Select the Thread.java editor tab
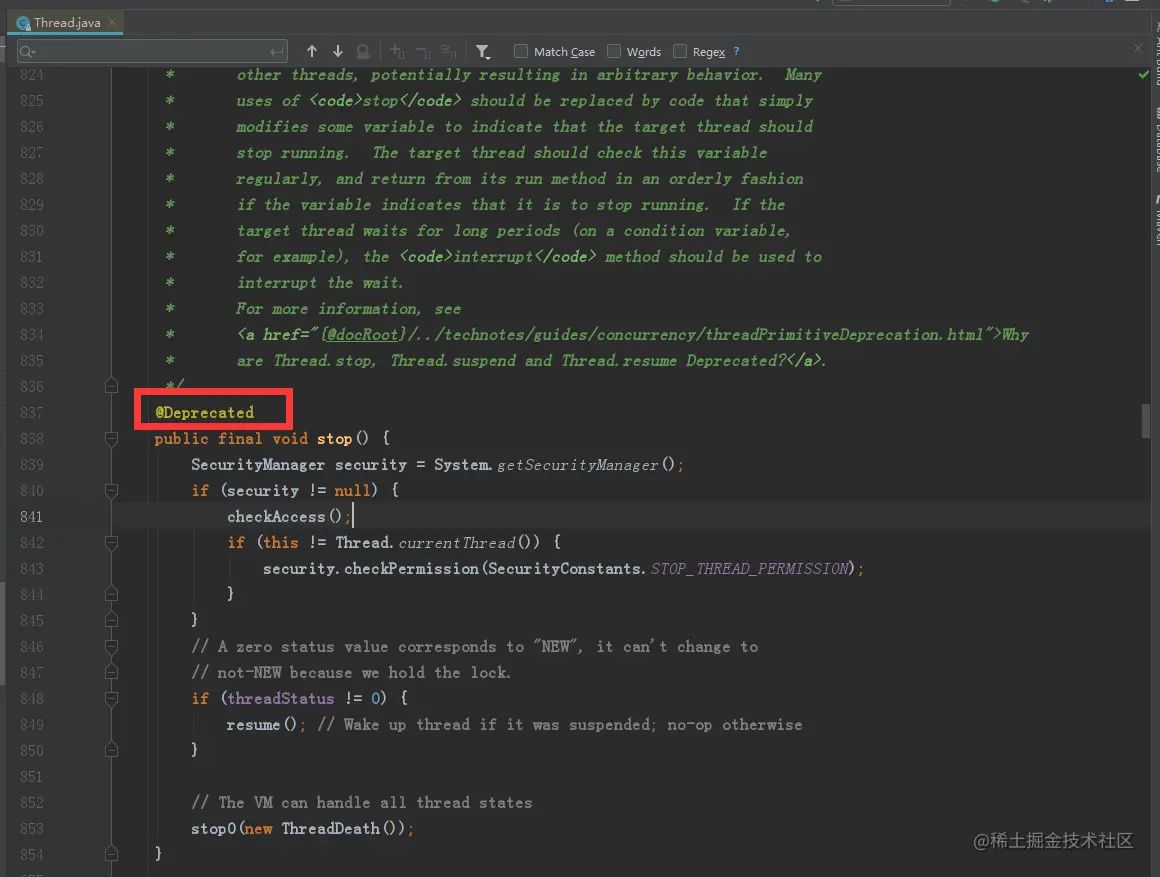1160x877 pixels. [x=67, y=22]
